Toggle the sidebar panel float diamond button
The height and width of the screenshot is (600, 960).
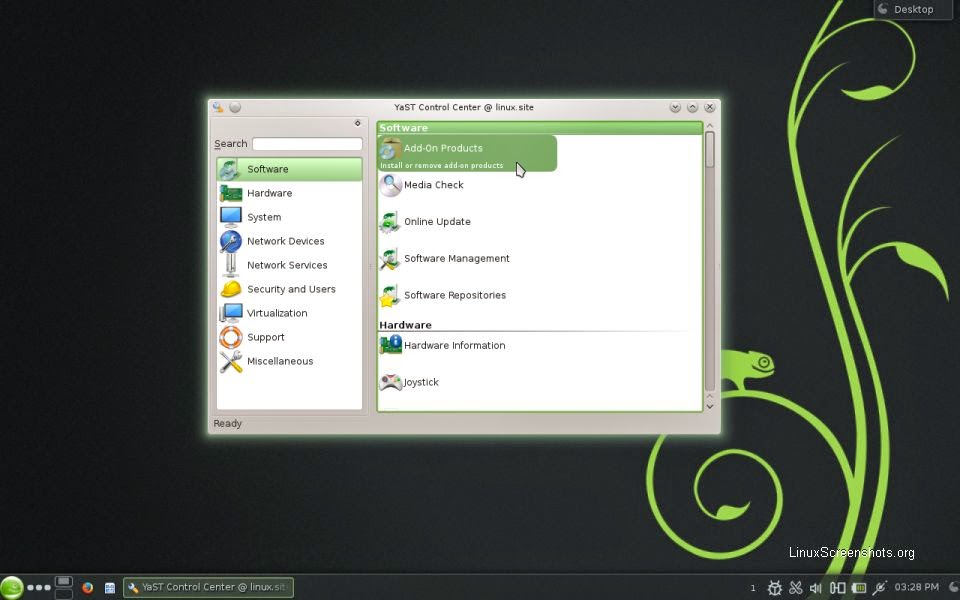tap(358, 123)
